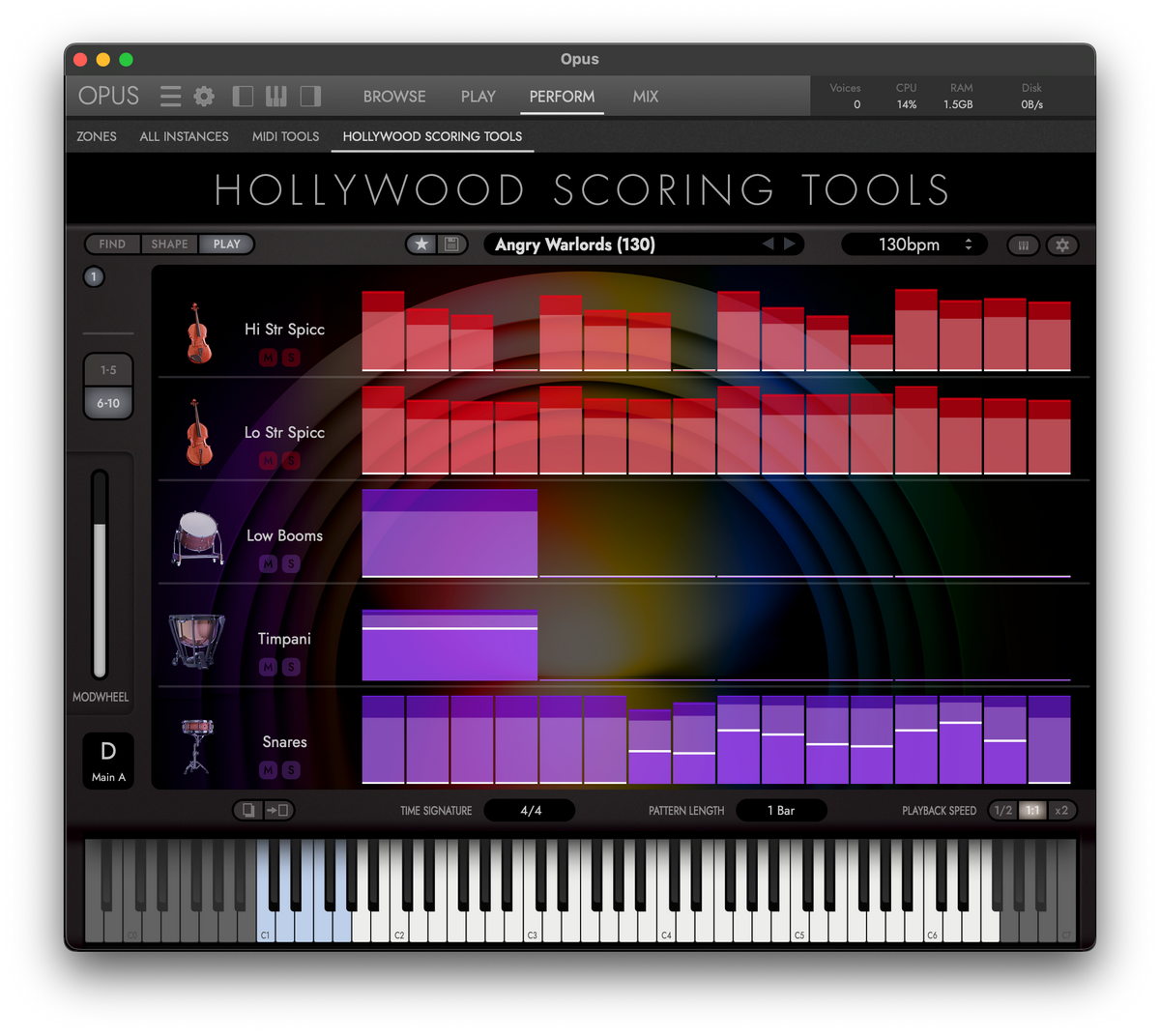Open scoring tools gear settings icon
The image size is (1160, 1036).
(1062, 245)
